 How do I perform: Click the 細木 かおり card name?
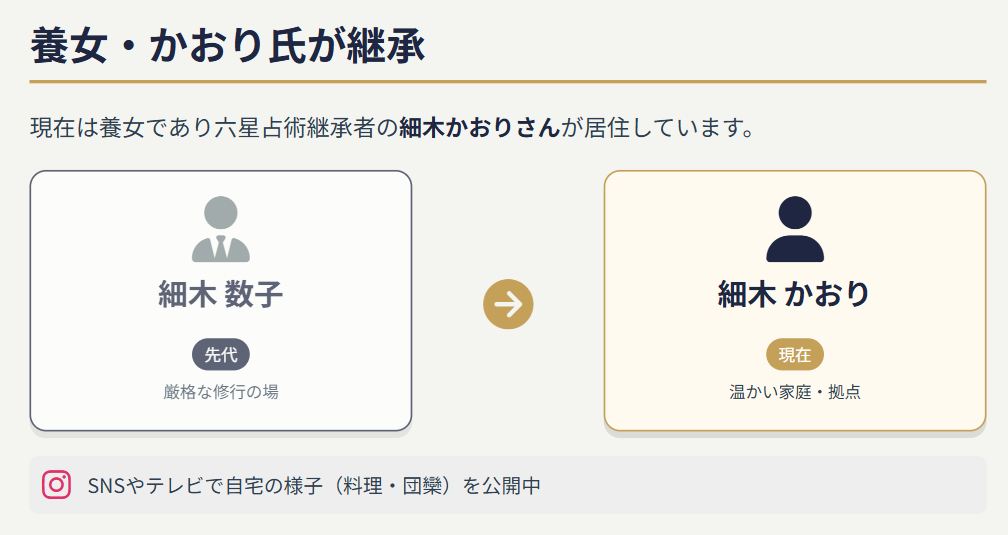[x=795, y=294]
